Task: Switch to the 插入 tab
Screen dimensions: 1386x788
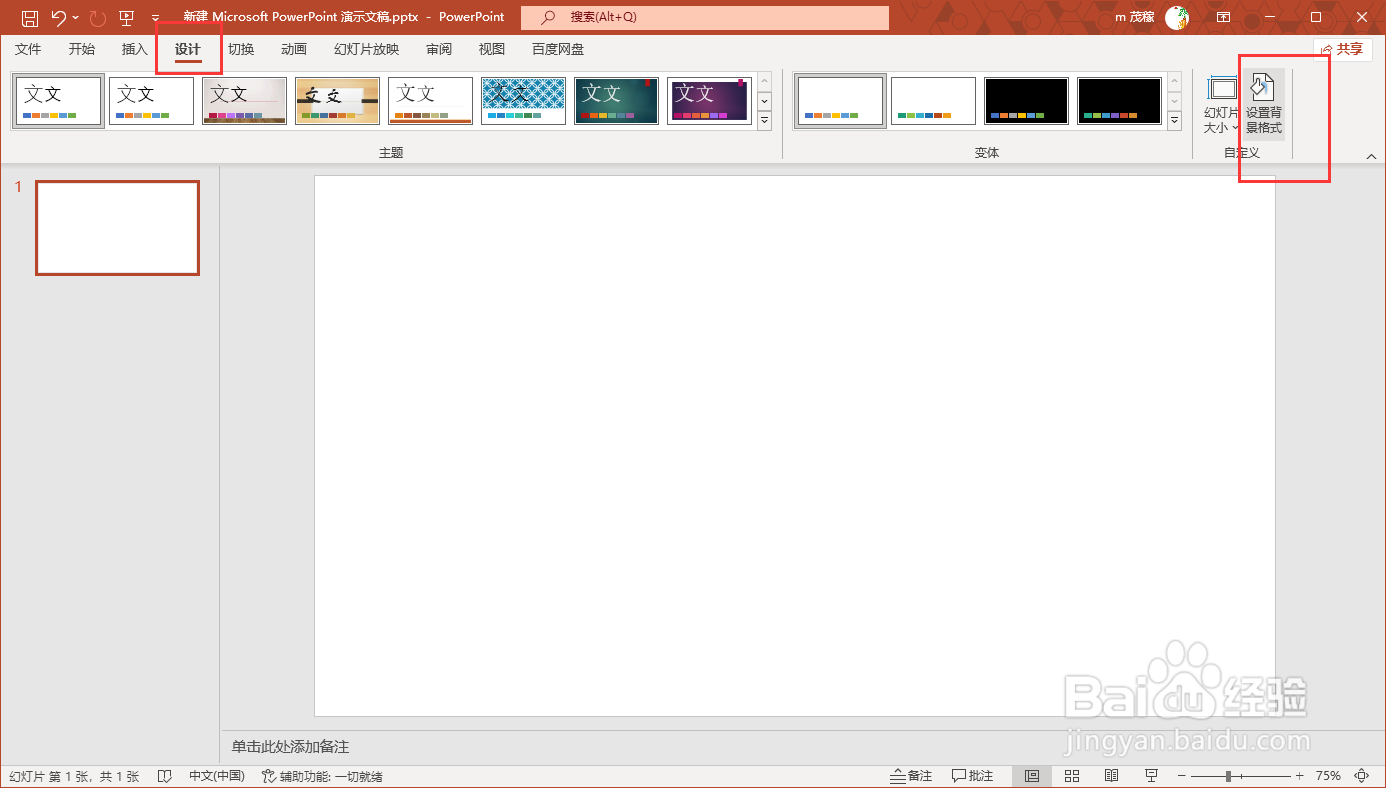Action: pyautogui.click(x=135, y=49)
